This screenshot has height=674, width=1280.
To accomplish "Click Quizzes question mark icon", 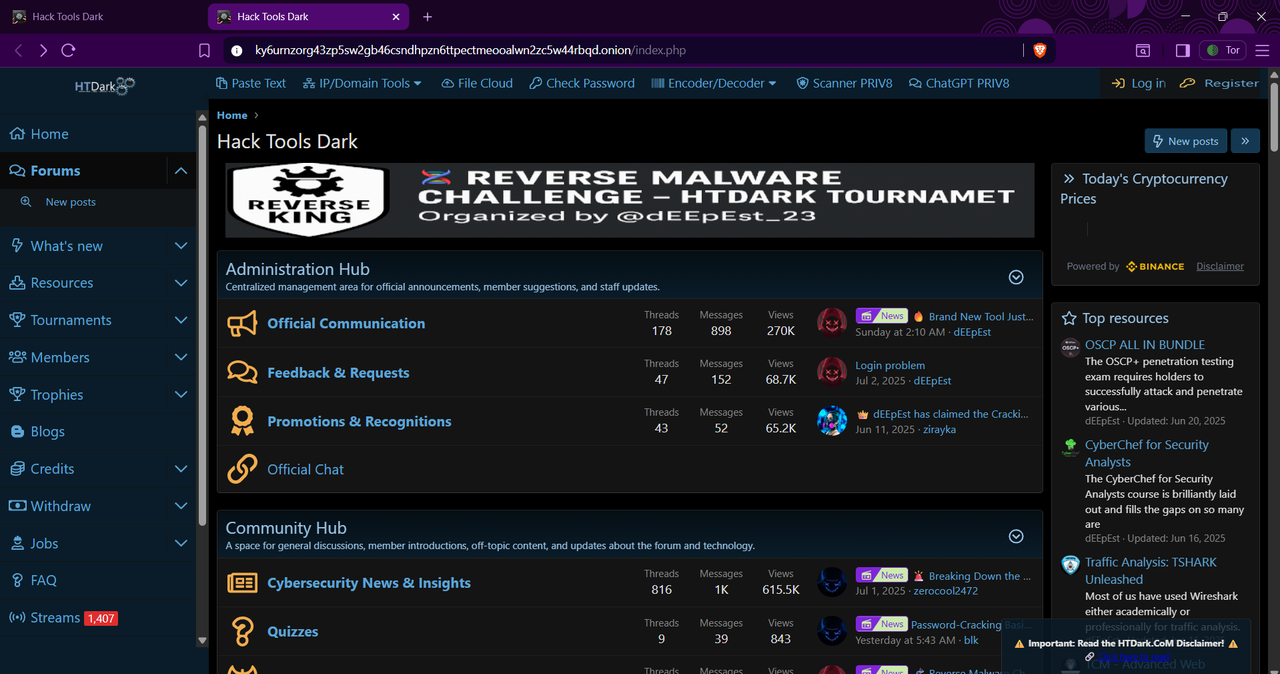I will point(242,632).
